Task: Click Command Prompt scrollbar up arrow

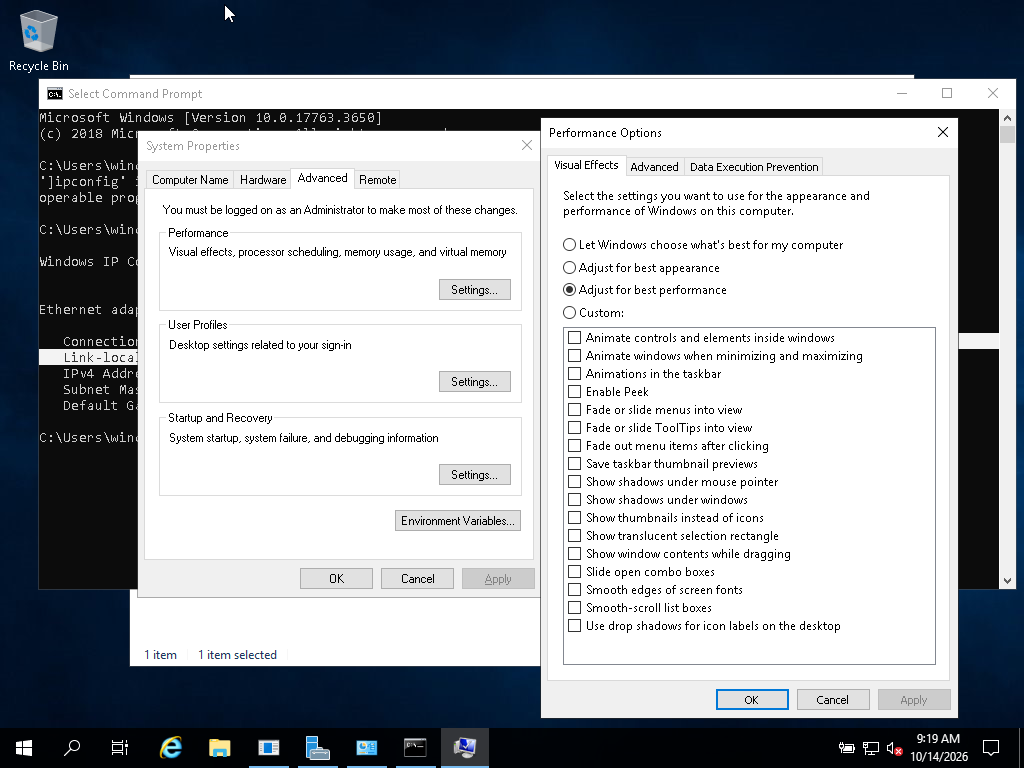Action: 1007,118
